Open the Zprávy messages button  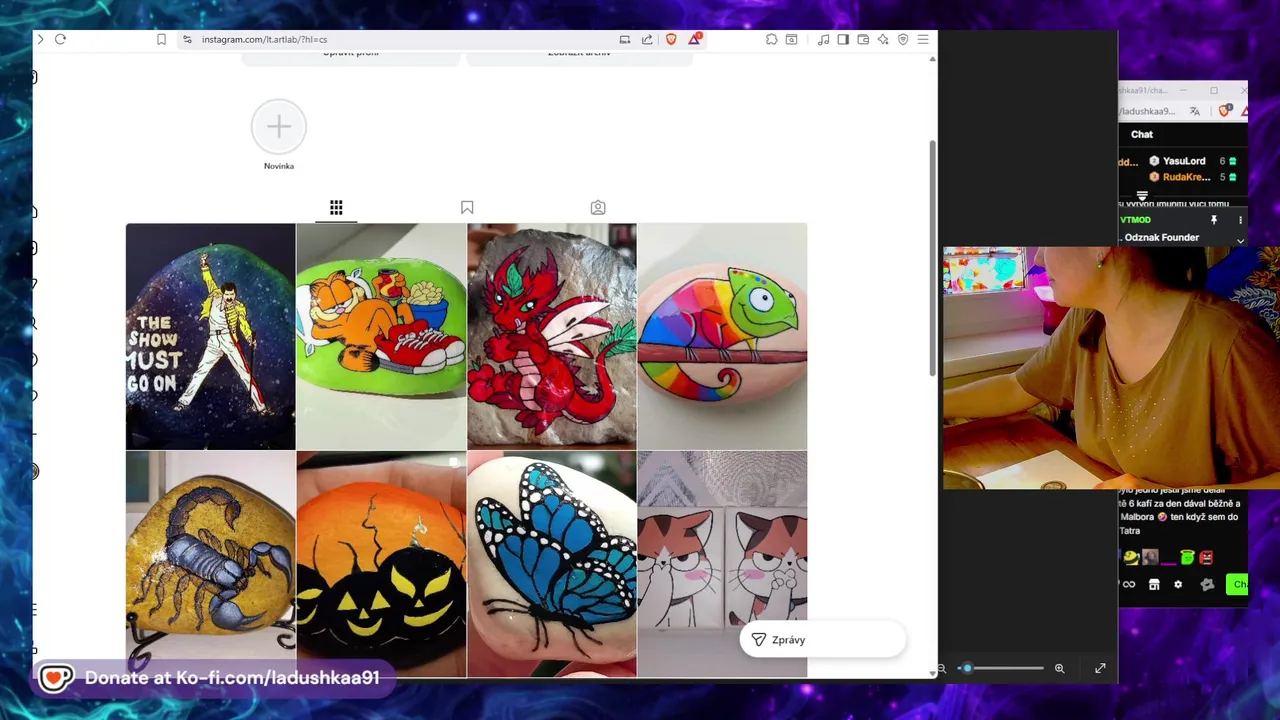coord(822,640)
